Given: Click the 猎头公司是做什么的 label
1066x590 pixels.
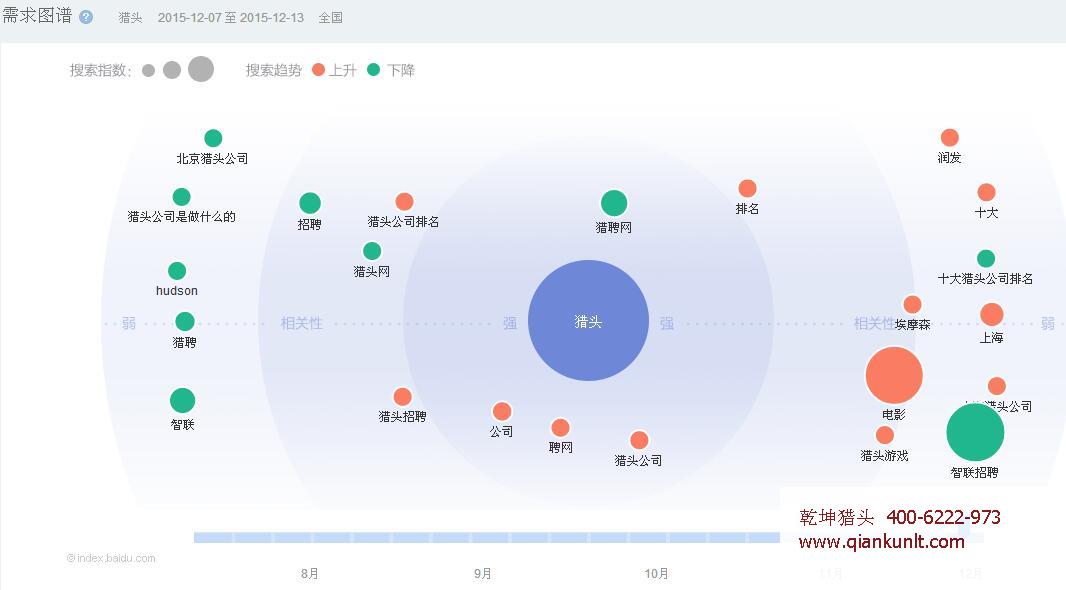Looking at the screenshot, I should (x=181, y=216).
